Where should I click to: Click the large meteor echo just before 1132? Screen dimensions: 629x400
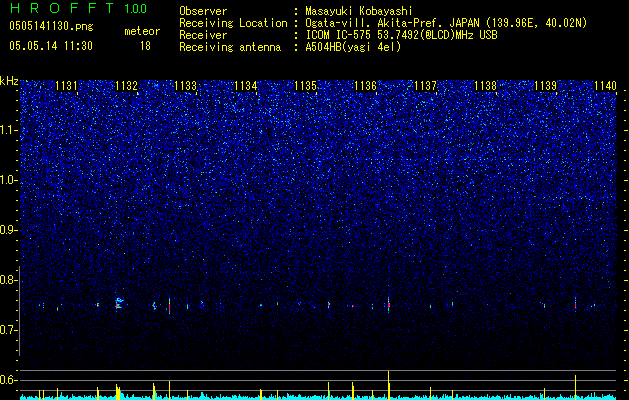(119, 303)
